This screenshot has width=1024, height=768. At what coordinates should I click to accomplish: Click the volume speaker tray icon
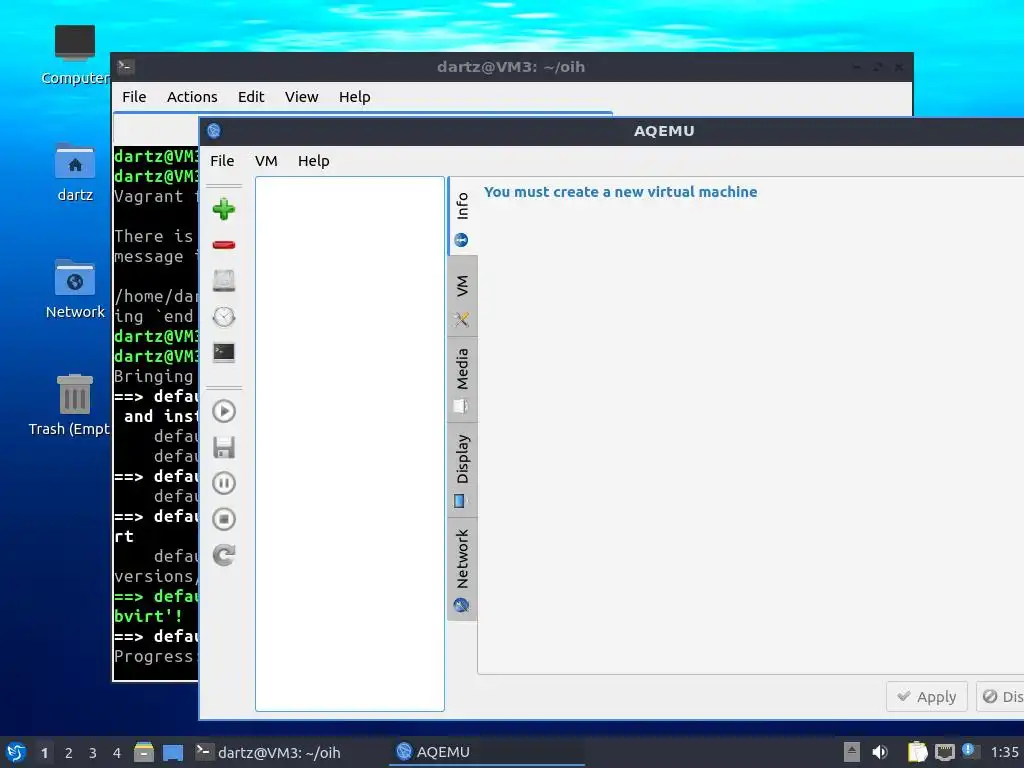click(x=880, y=752)
